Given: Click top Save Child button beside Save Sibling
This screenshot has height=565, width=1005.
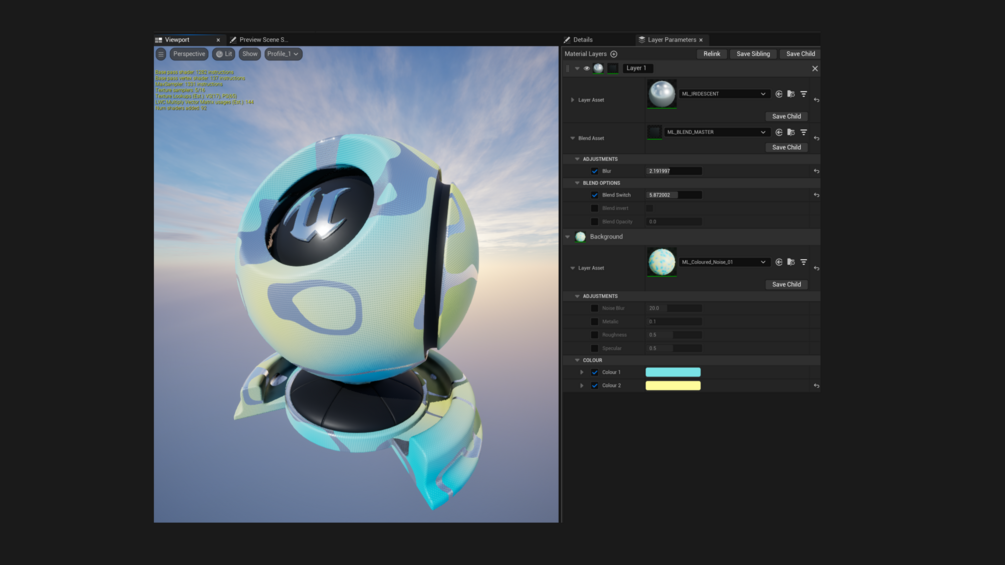Looking at the screenshot, I should pyautogui.click(x=801, y=54).
